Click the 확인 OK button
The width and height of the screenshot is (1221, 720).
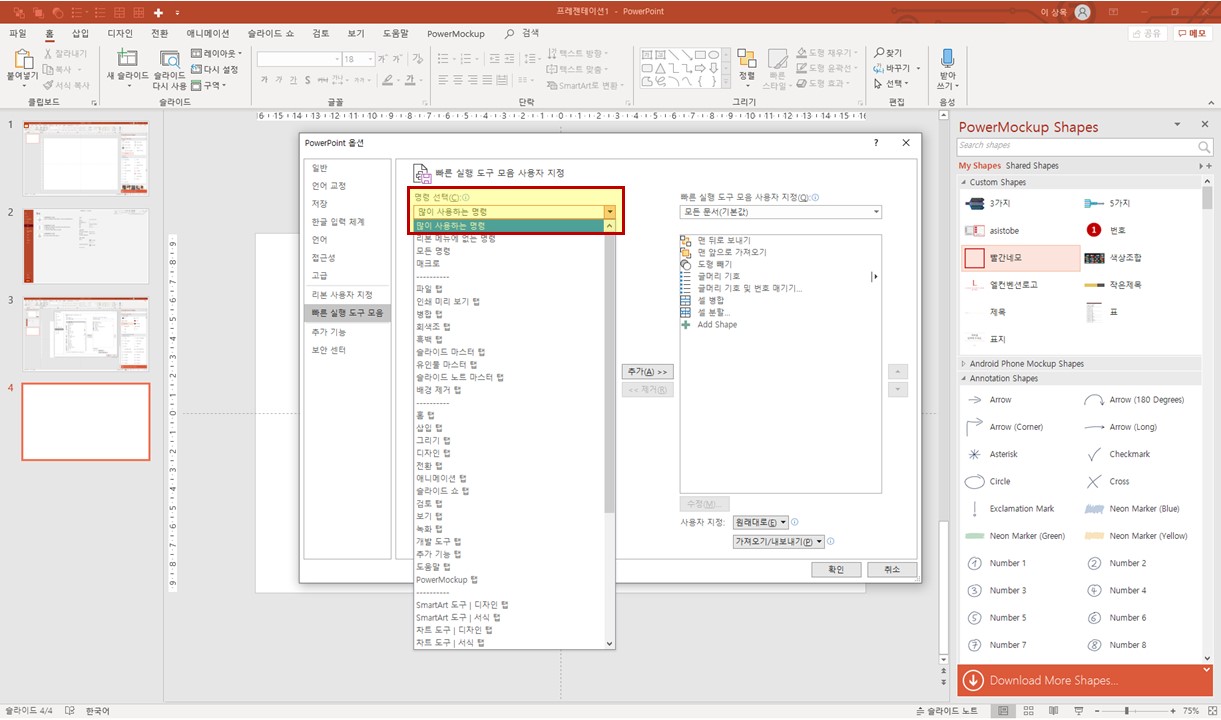click(836, 569)
